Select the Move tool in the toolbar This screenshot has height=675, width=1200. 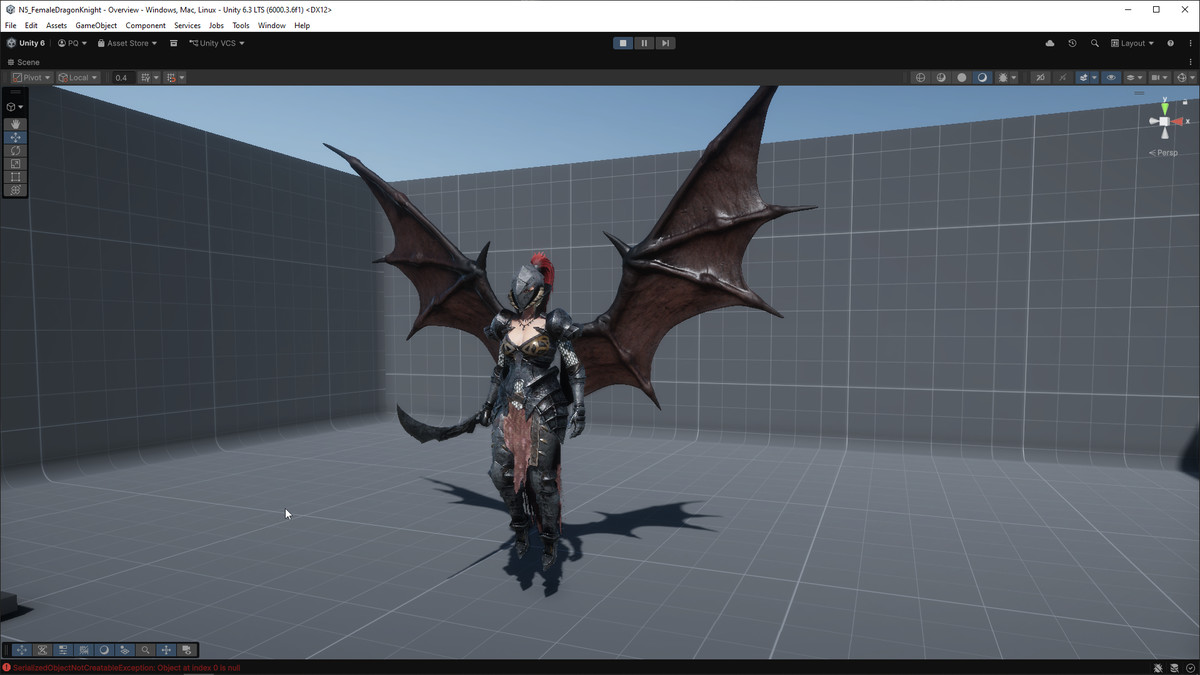click(x=15, y=138)
